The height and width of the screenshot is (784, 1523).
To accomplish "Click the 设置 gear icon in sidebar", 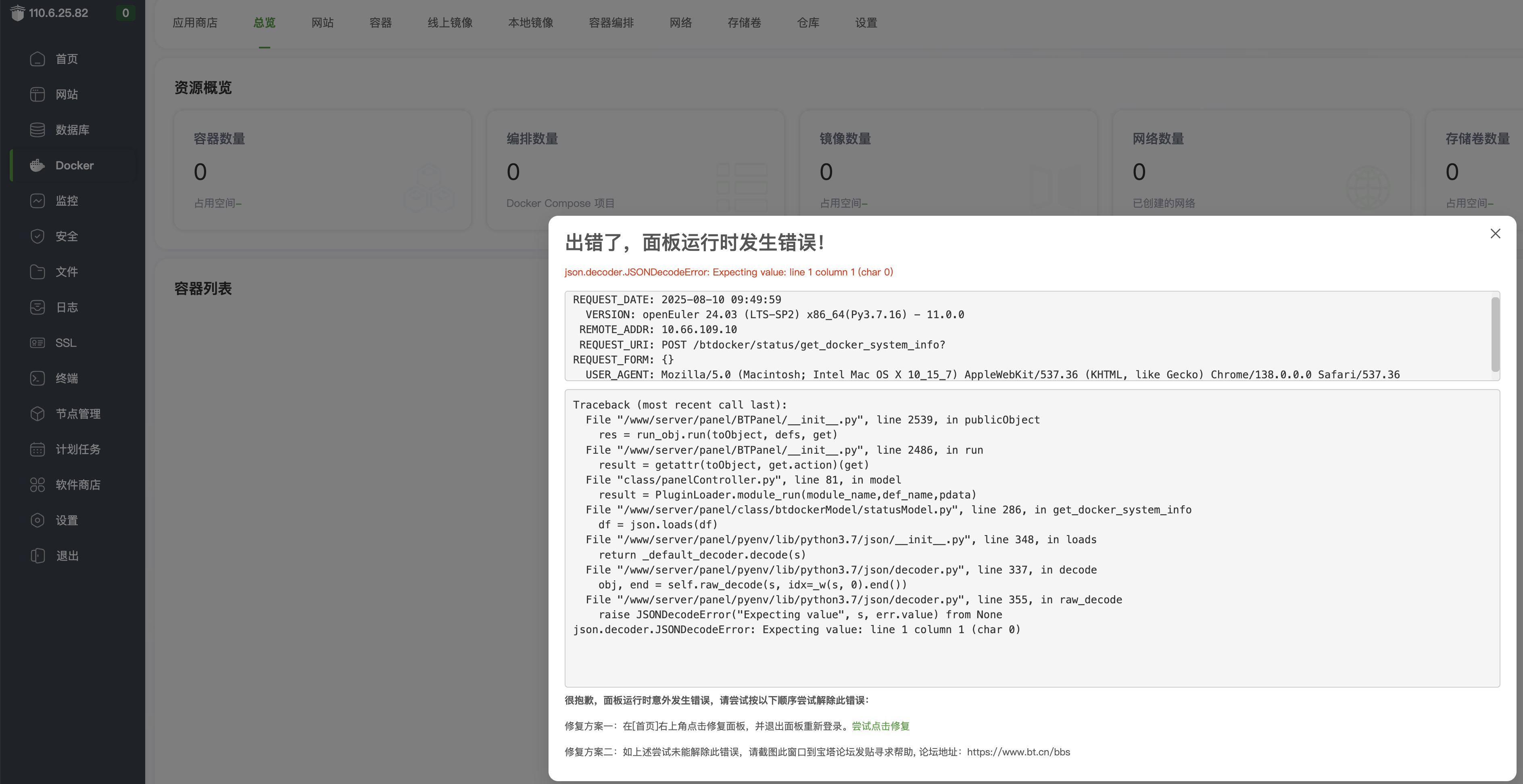I will (37, 520).
